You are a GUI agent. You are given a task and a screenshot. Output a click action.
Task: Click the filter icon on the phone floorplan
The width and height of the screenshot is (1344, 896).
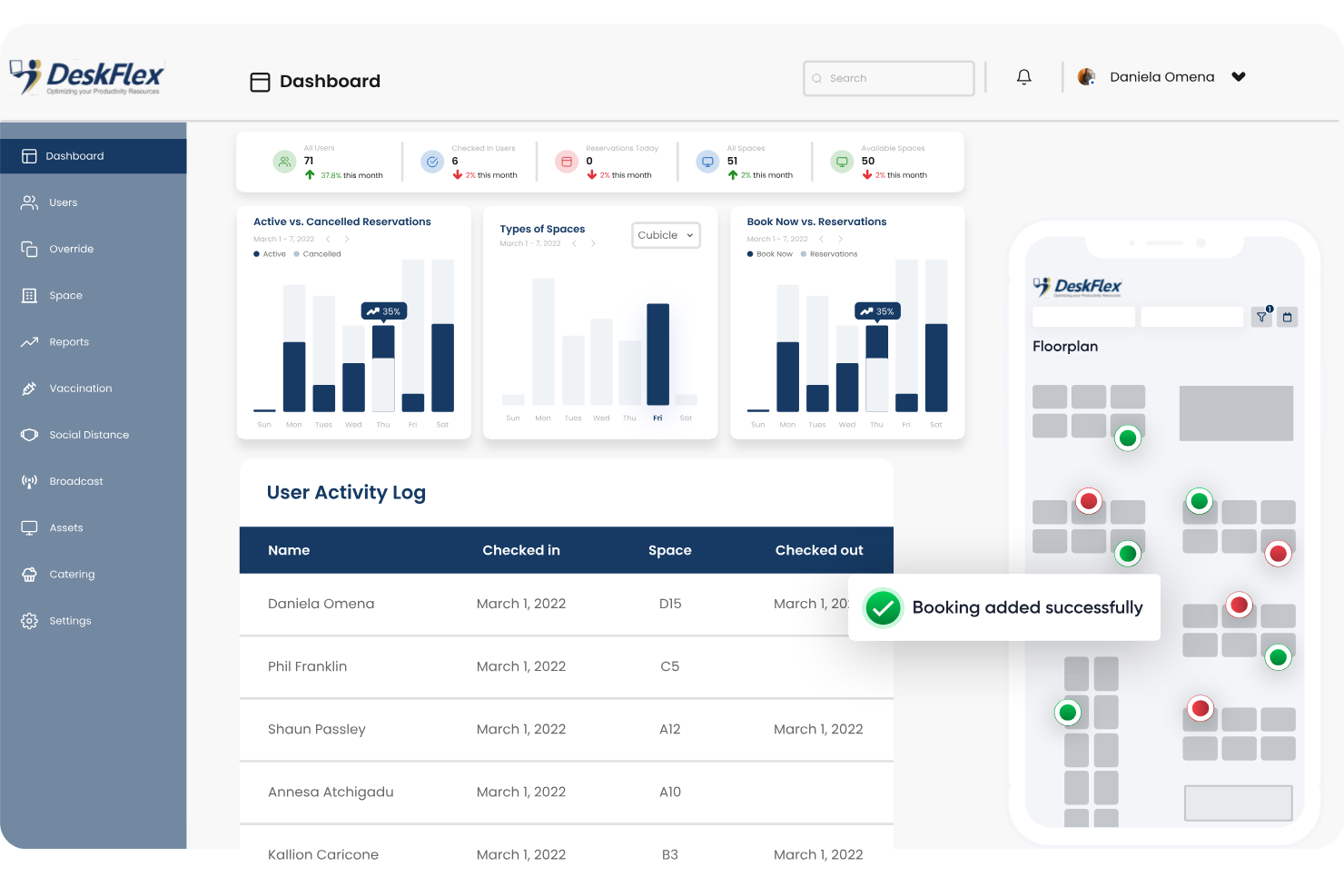1262,317
